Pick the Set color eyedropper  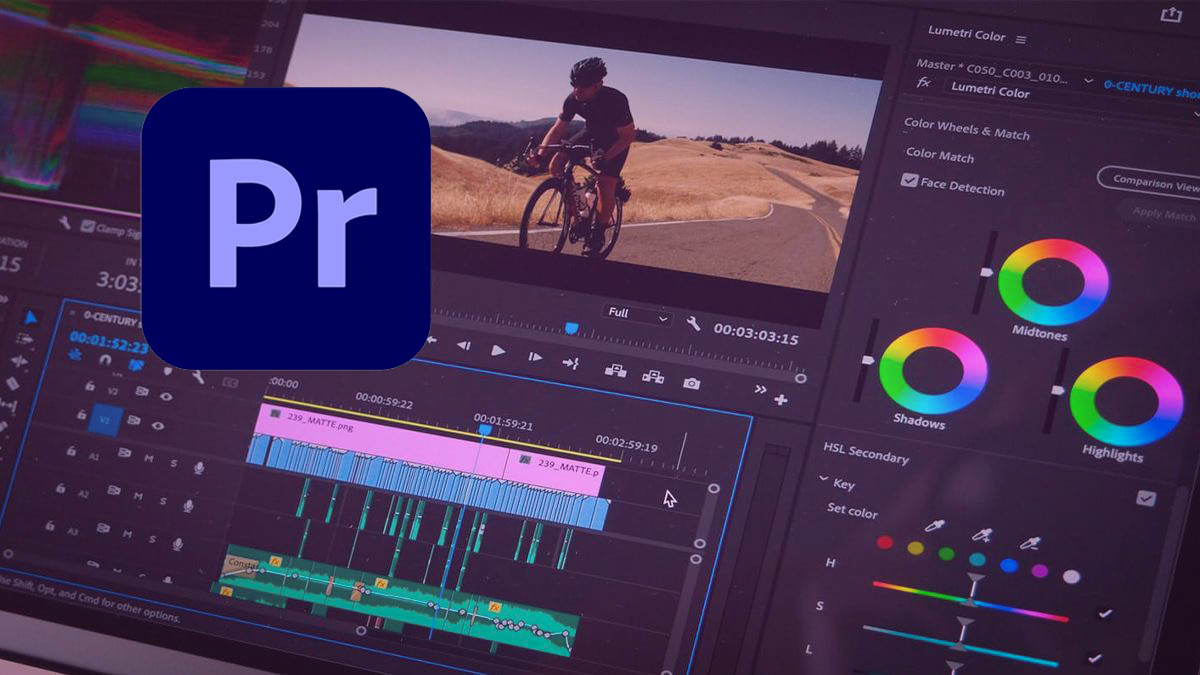[x=936, y=526]
